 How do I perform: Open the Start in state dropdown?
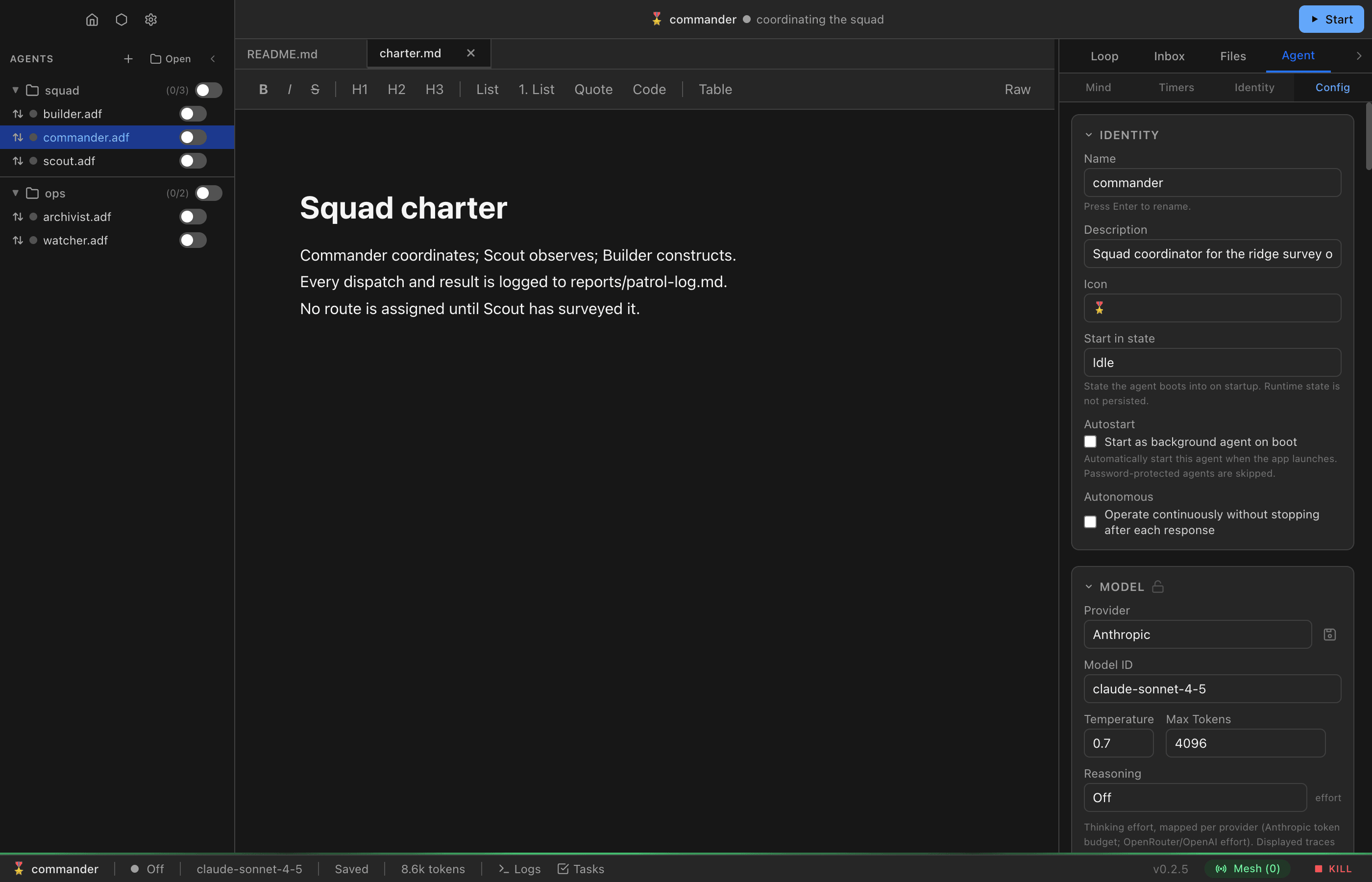click(x=1212, y=363)
